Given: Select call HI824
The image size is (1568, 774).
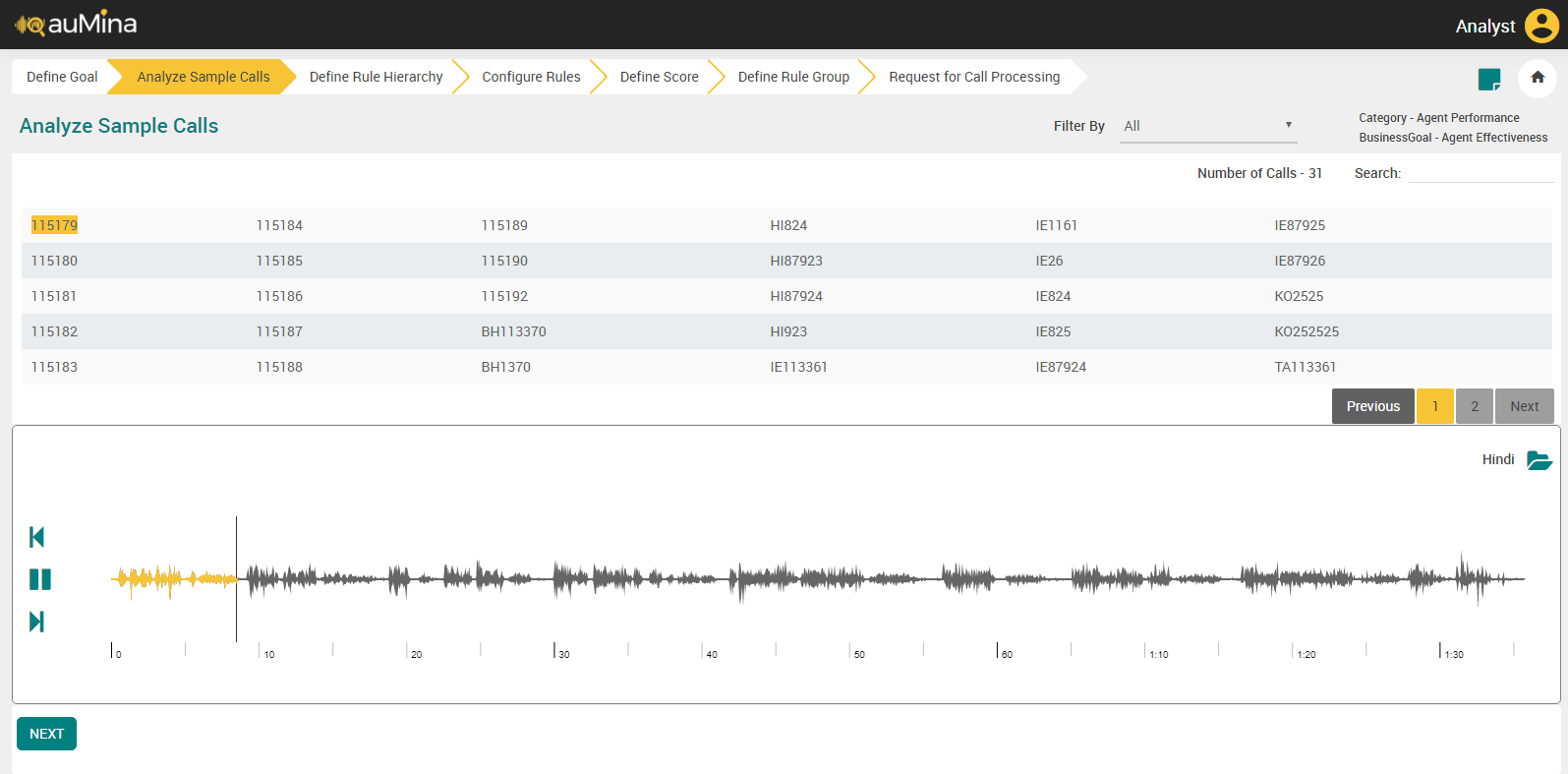Looking at the screenshot, I should pyautogui.click(x=788, y=225).
